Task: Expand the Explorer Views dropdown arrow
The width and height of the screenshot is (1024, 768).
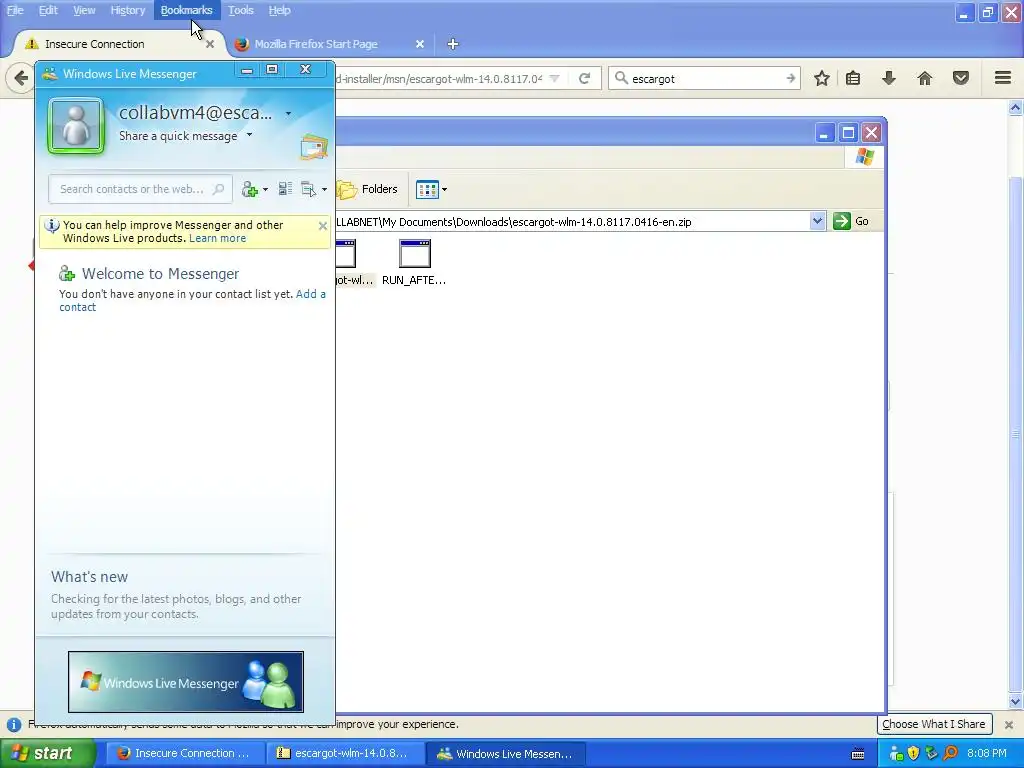Action: tap(444, 190)
